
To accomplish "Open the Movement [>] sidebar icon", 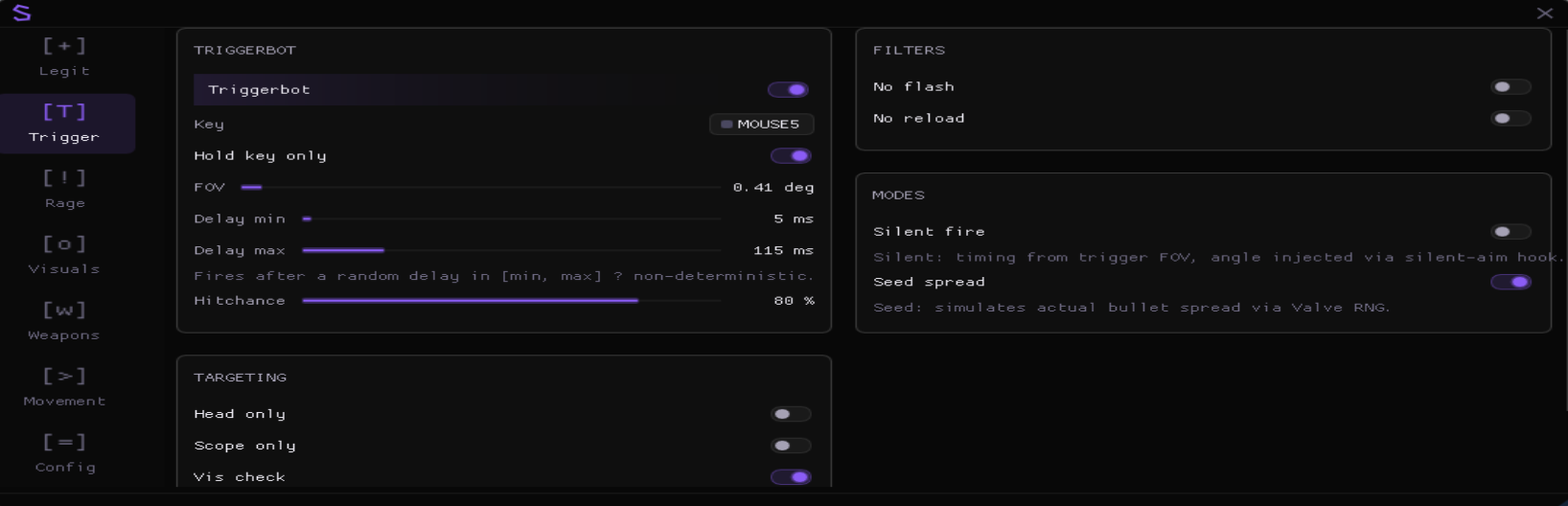I will pyautogui.click(x=64, y=376).
